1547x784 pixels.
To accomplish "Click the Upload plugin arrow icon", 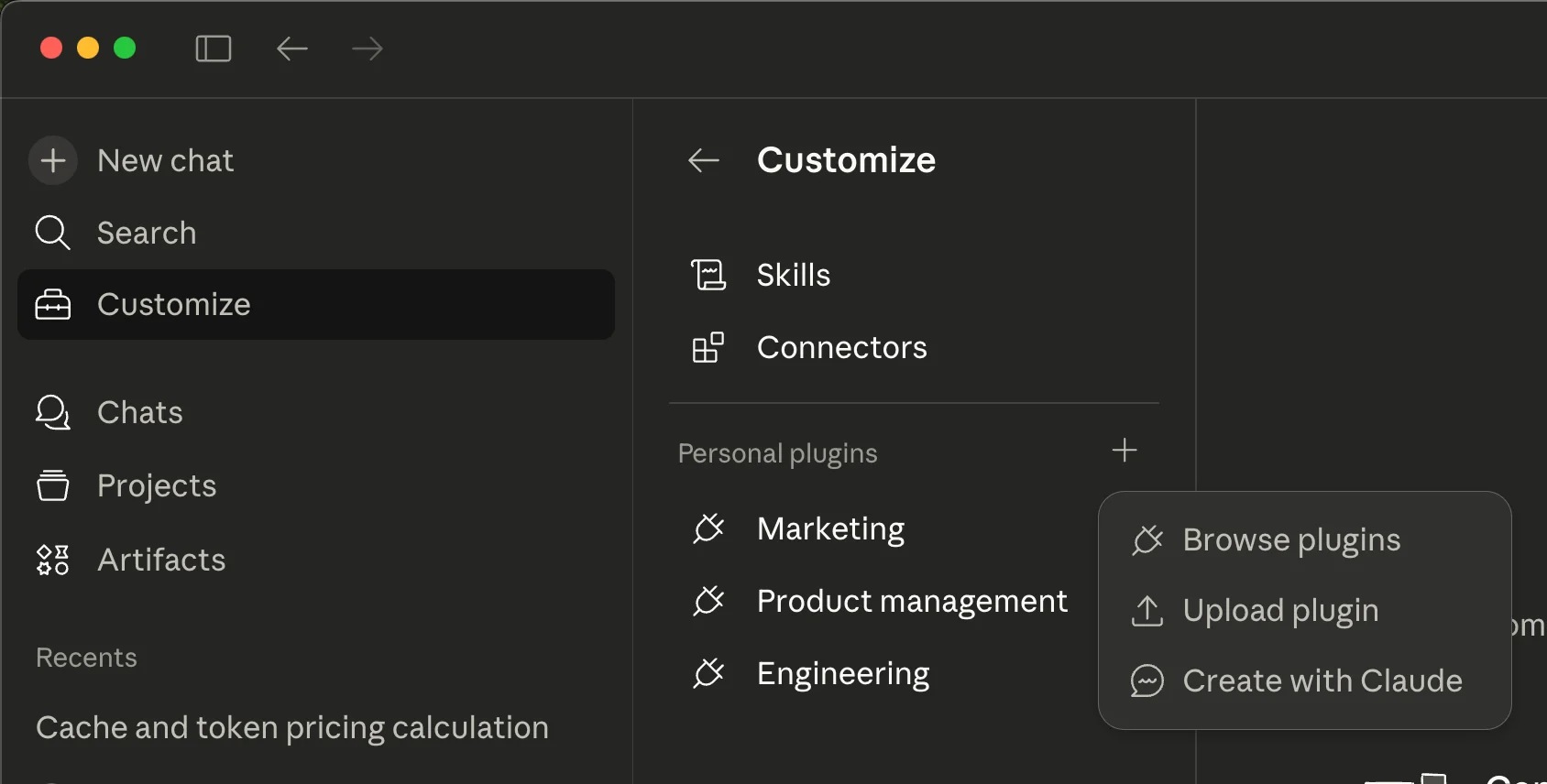I will 1147,611.
